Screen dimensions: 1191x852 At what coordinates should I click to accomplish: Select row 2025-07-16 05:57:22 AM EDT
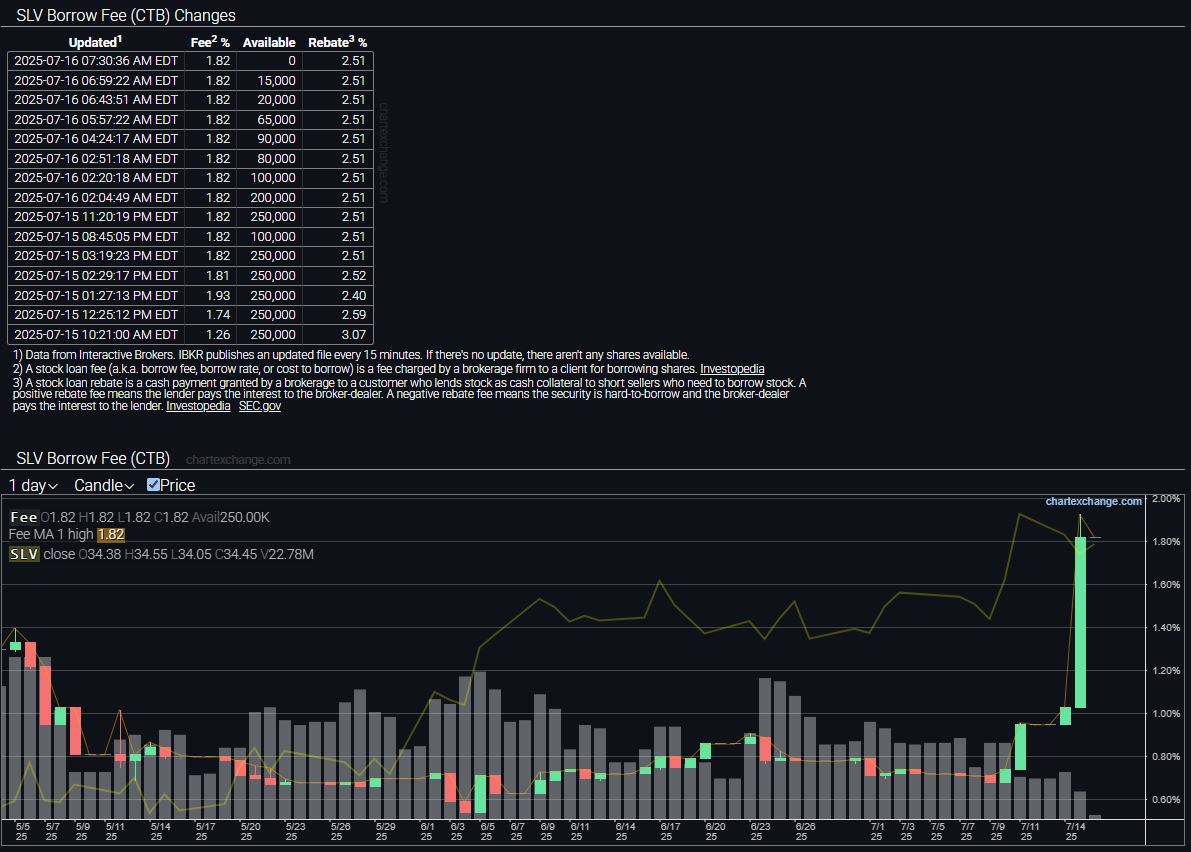click(x=191, y=119)
